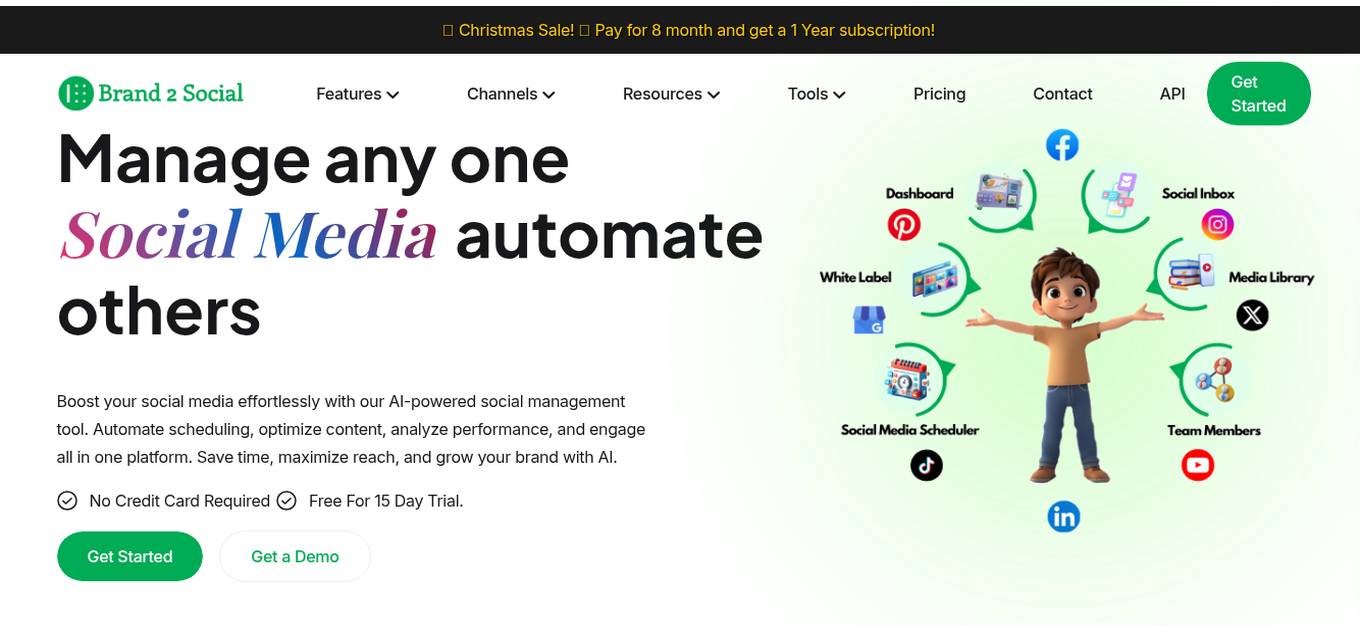Screen dimensions: 1360x626
Task: Click the Free 15 Day Trial checkmark
Action: point(287,500)
